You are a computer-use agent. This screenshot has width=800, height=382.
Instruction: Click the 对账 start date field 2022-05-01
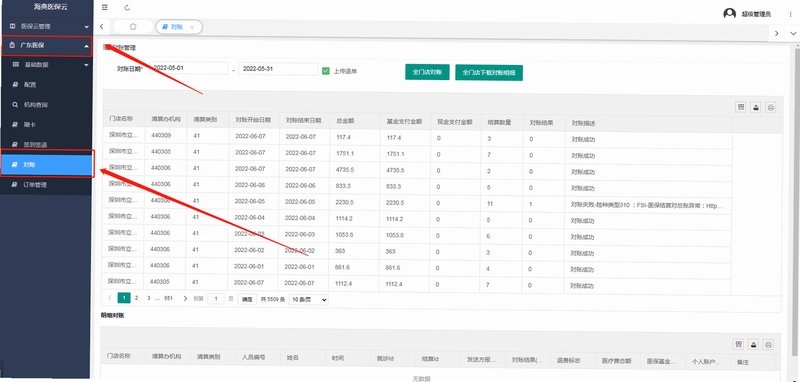click(189, 68)
